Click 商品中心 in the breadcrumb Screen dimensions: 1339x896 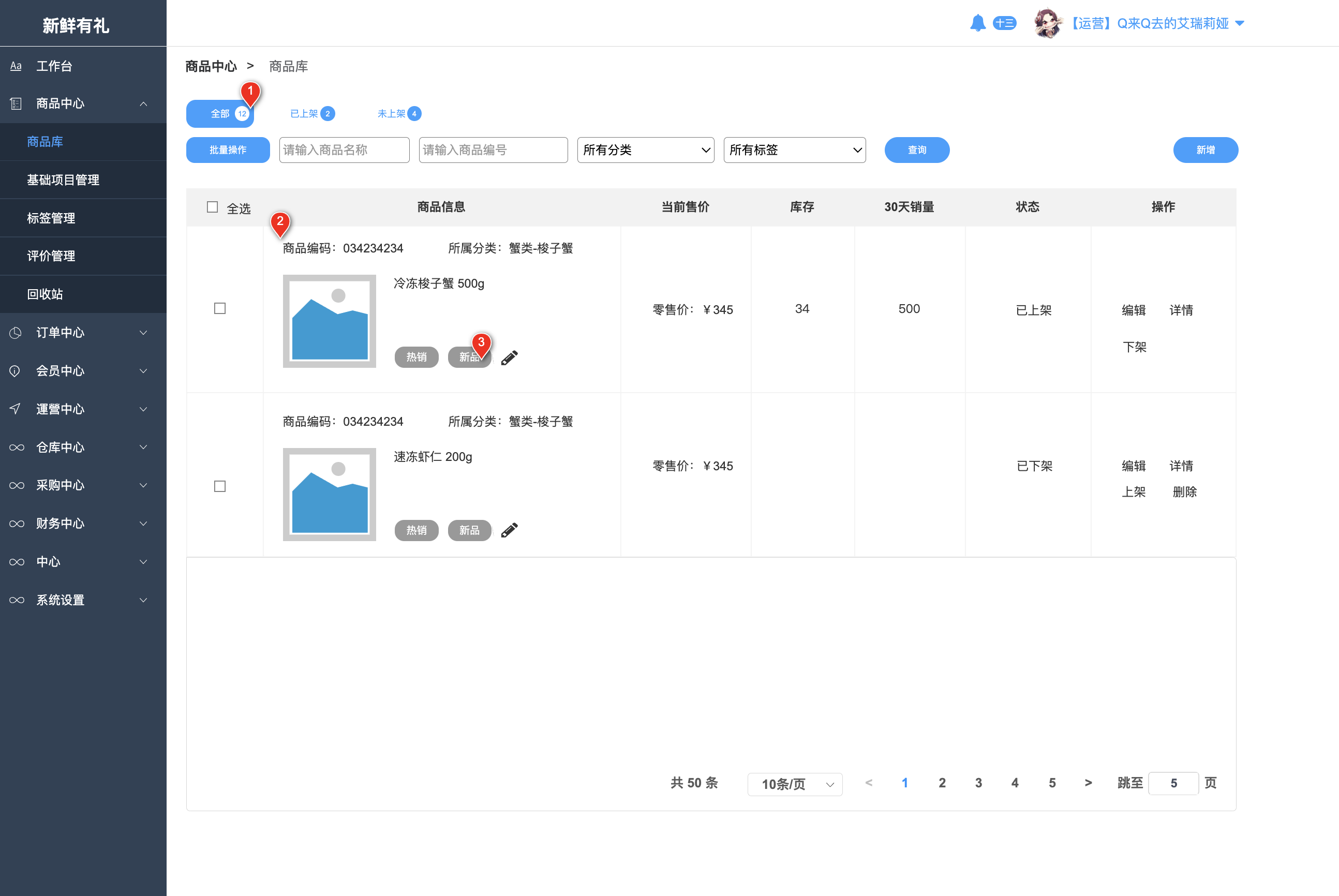(x=211, y=66)
